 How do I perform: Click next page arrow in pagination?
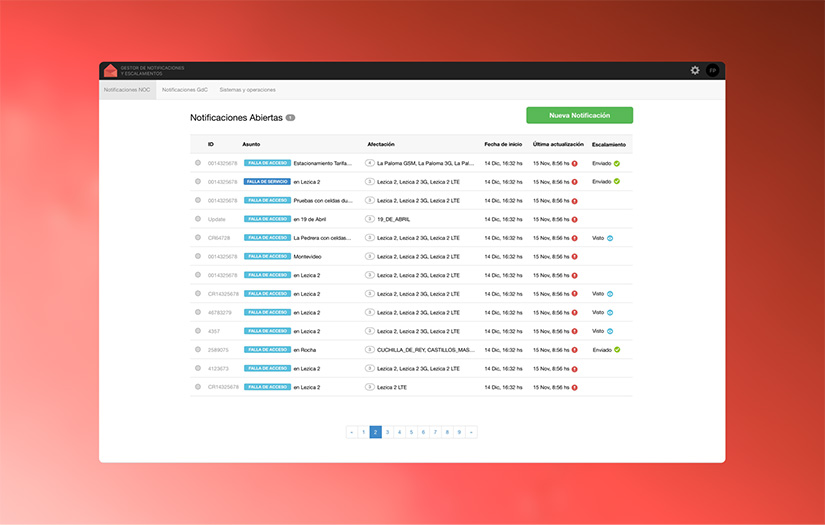471,432
